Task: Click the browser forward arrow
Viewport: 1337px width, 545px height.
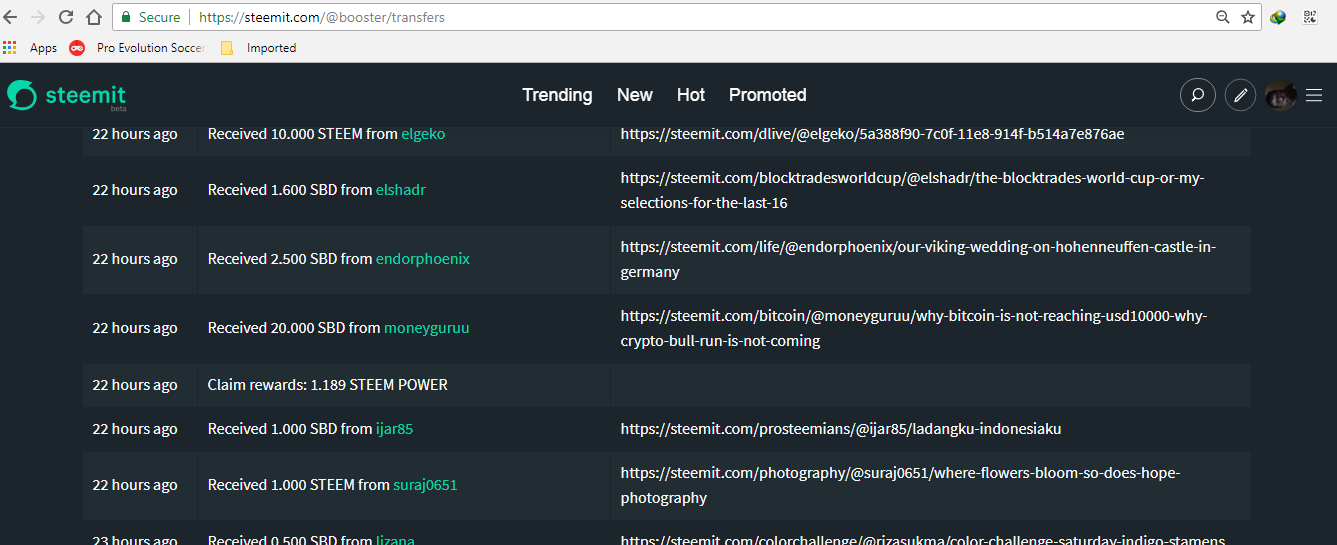Action: pos(38,17)
